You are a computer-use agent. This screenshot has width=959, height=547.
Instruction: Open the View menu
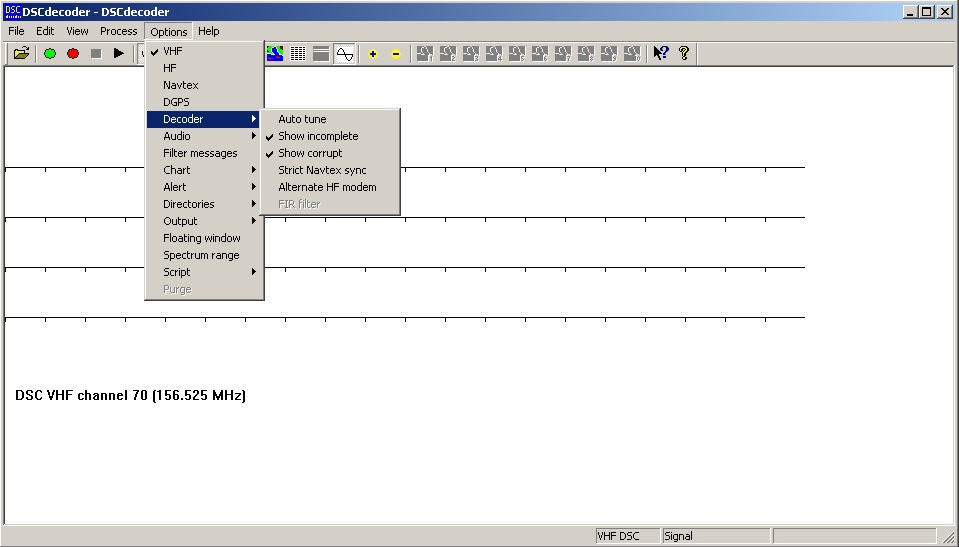click(77, 31)
